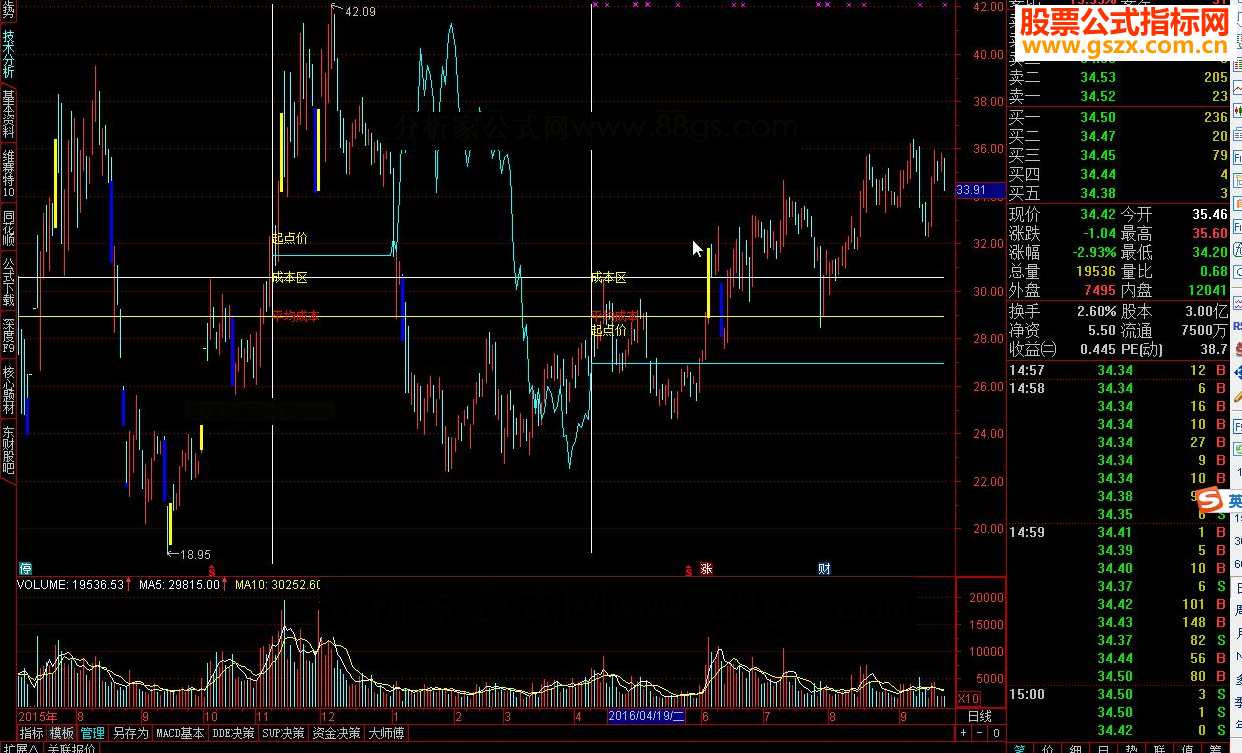Click the 最低 value 34.20
1242x753 pixels.
click(1208, 252)
